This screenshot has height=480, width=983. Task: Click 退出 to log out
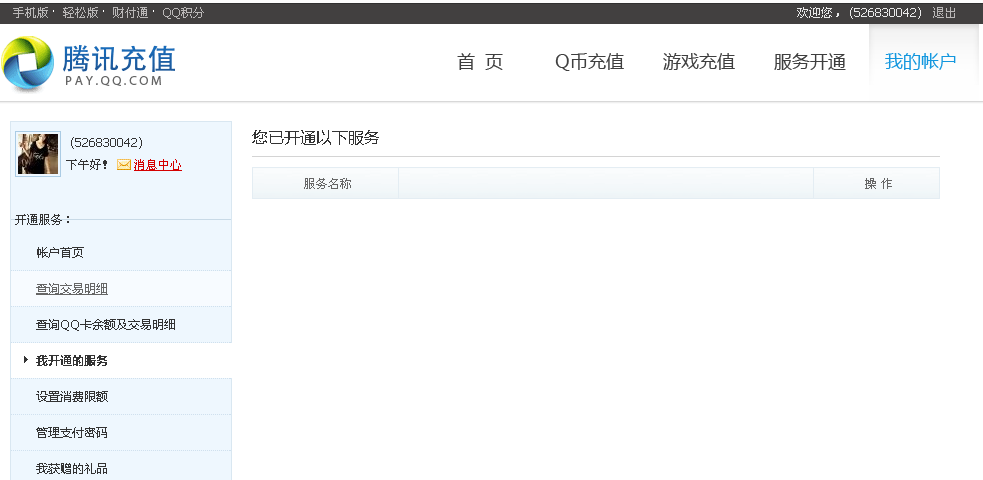944,13
